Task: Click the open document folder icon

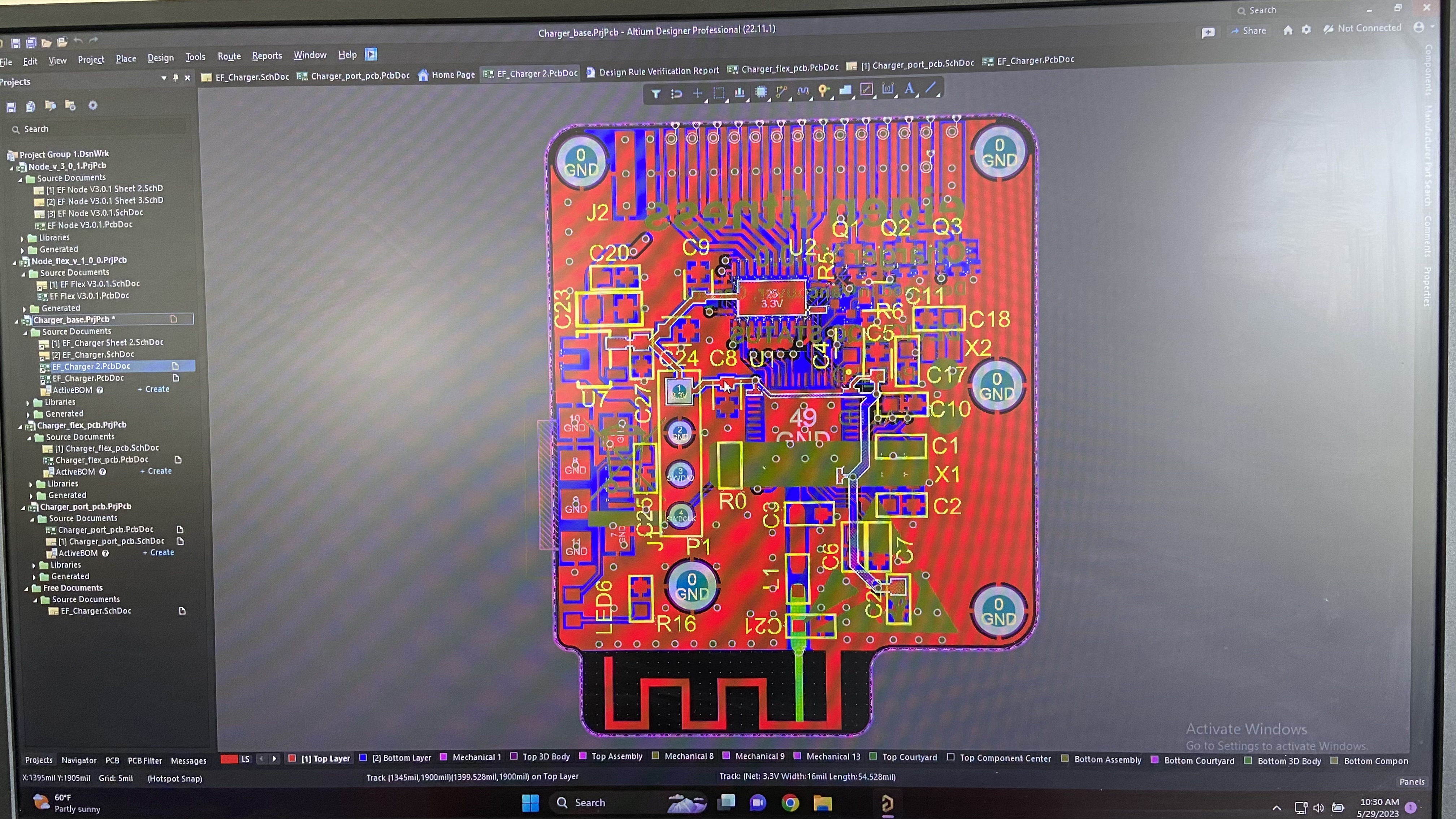Action: (x=46, y=42)
